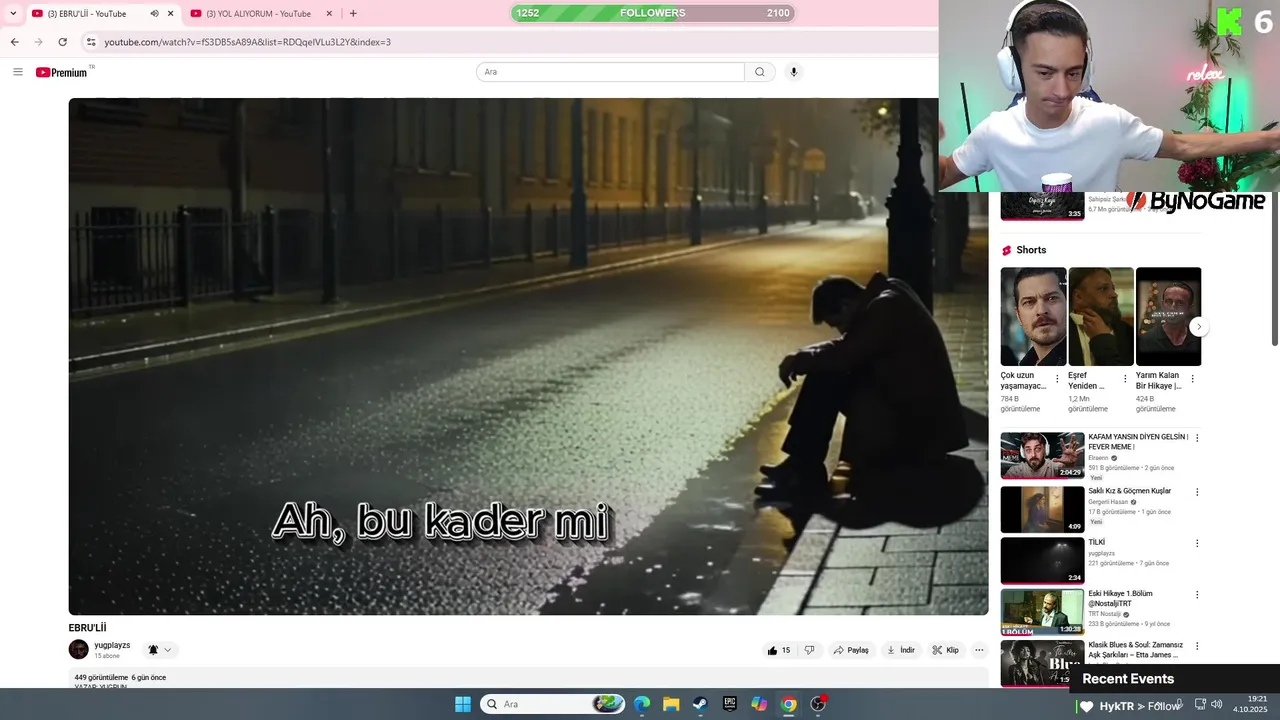Screen dimensions: 1280x720
Task: Open the Elraenn channel name
Action: (1099, 458)
